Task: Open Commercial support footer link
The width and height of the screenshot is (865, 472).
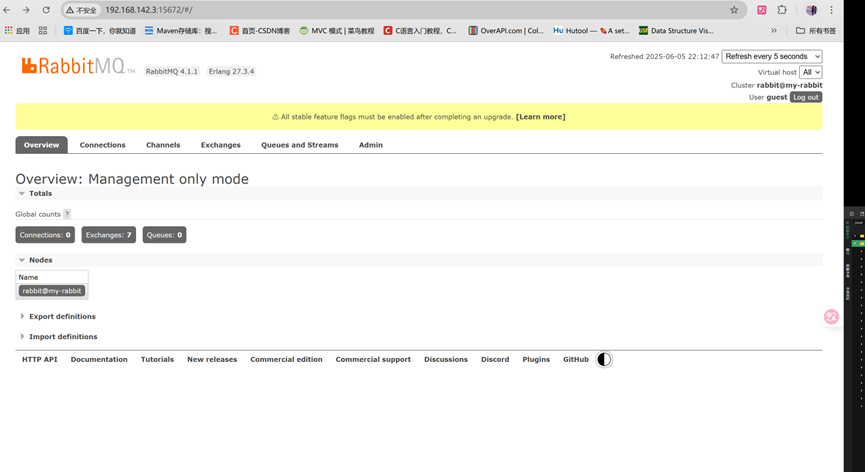Action: (x=373, y=360)
